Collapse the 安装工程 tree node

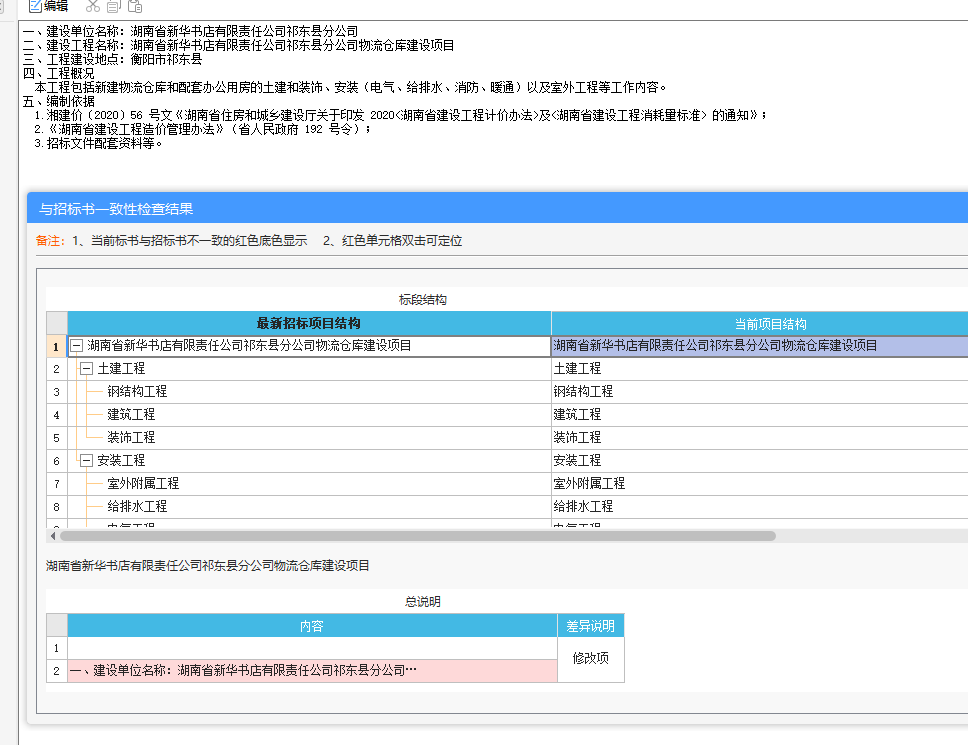(x=86, y=460)
